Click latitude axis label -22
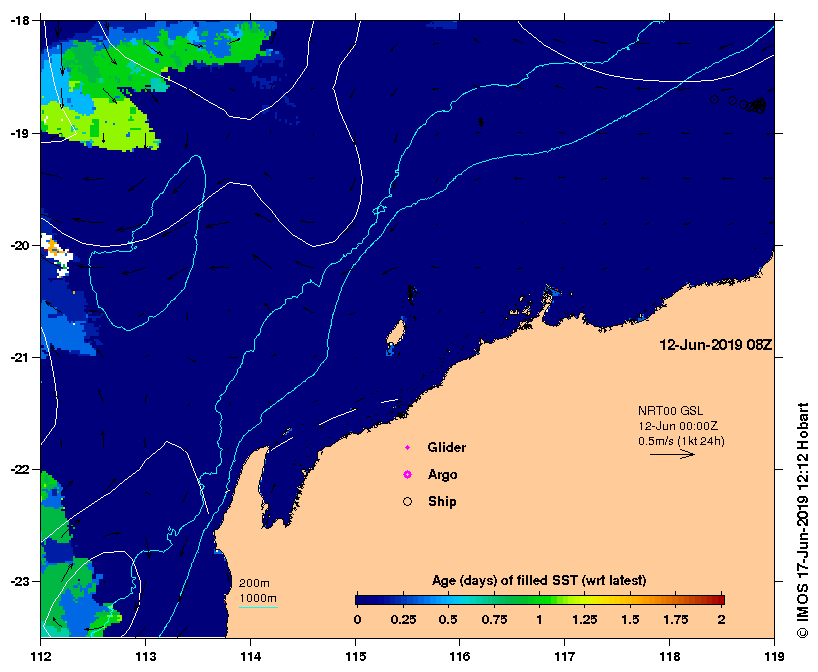 pos(21,469)
